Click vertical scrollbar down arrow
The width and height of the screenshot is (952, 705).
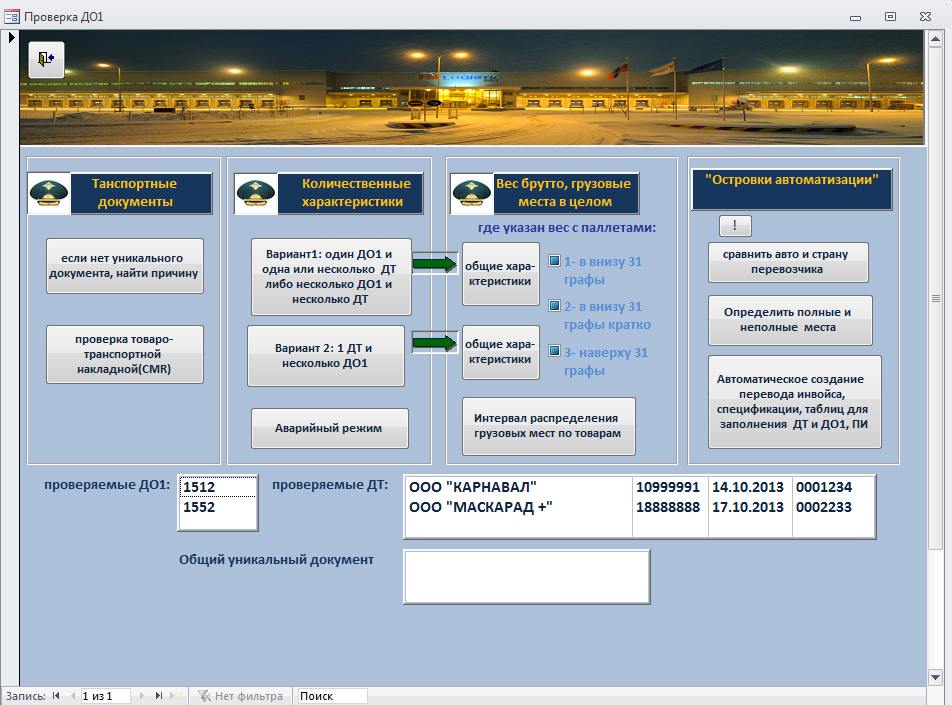tap(935, 676)
